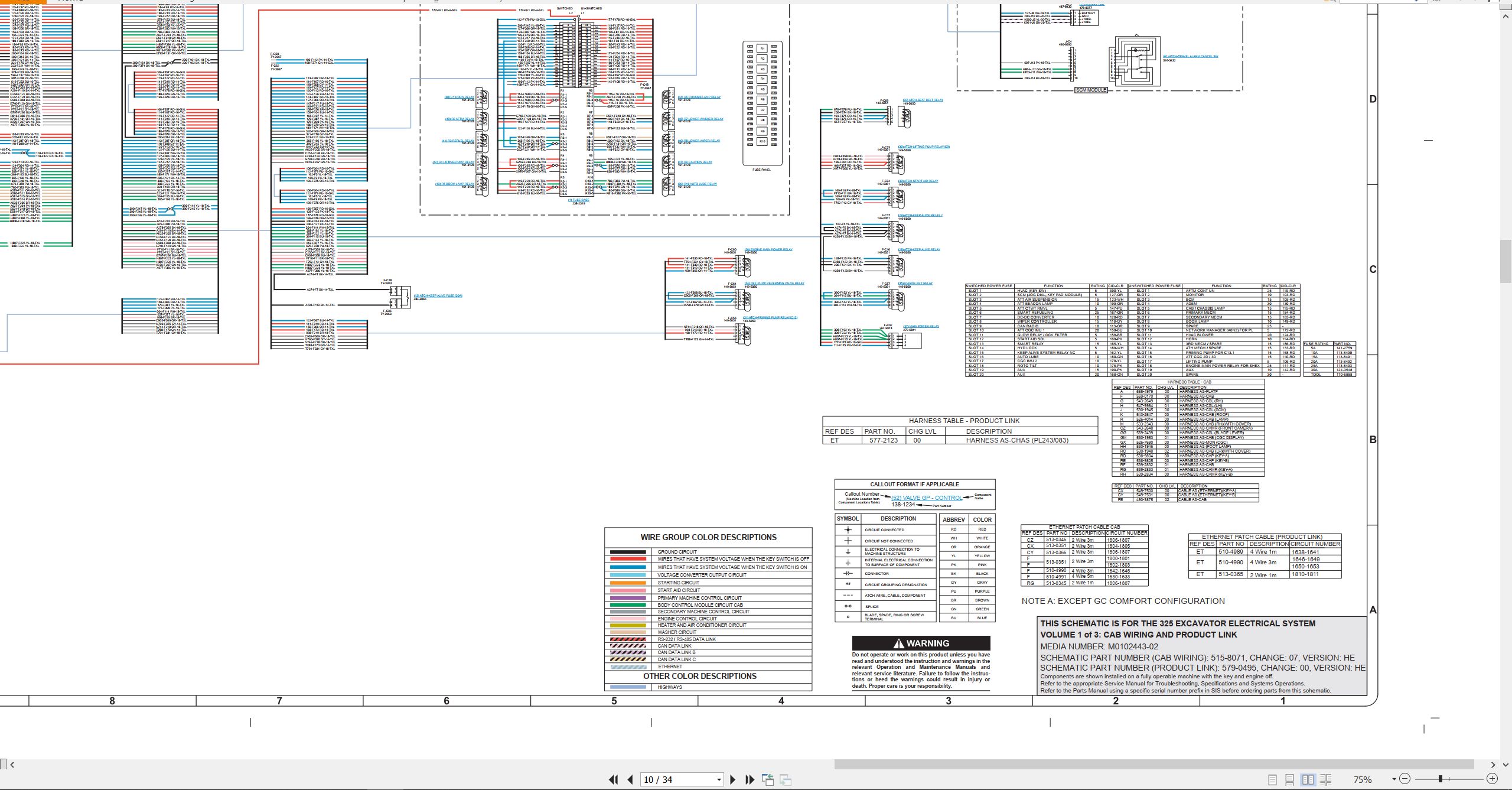Click the OTHER COLOR DESCRIPTIONS heading
The image size is (1512, 790).
point(700,676)
